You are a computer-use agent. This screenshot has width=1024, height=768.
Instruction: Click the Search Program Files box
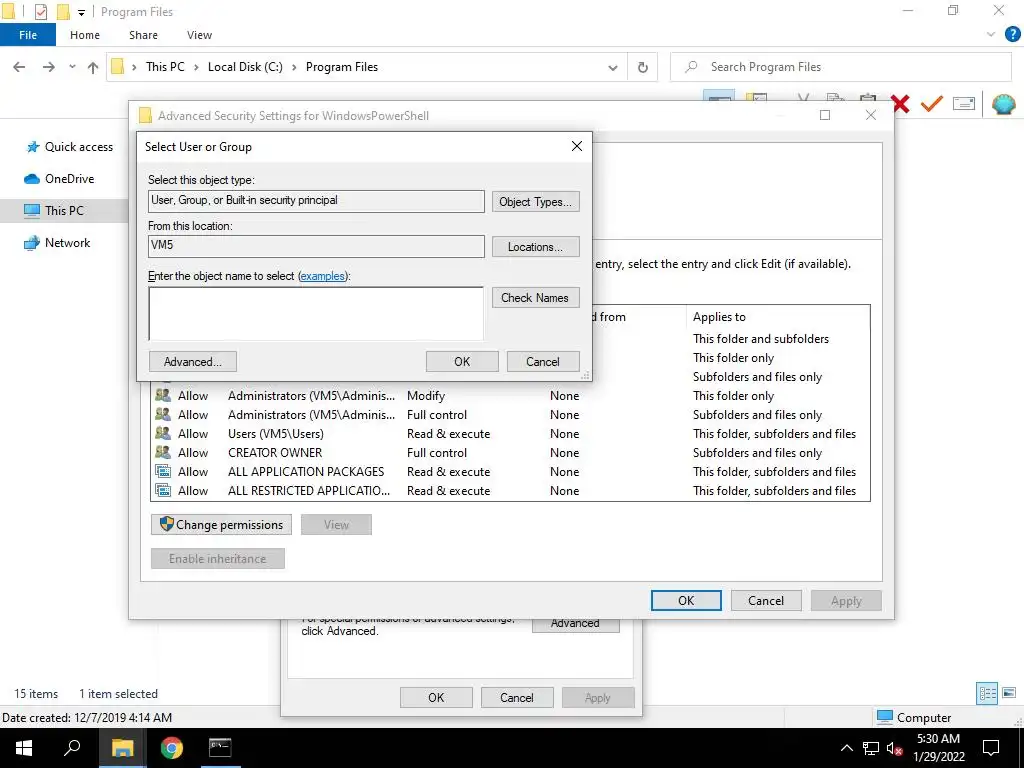pos(840,67)
